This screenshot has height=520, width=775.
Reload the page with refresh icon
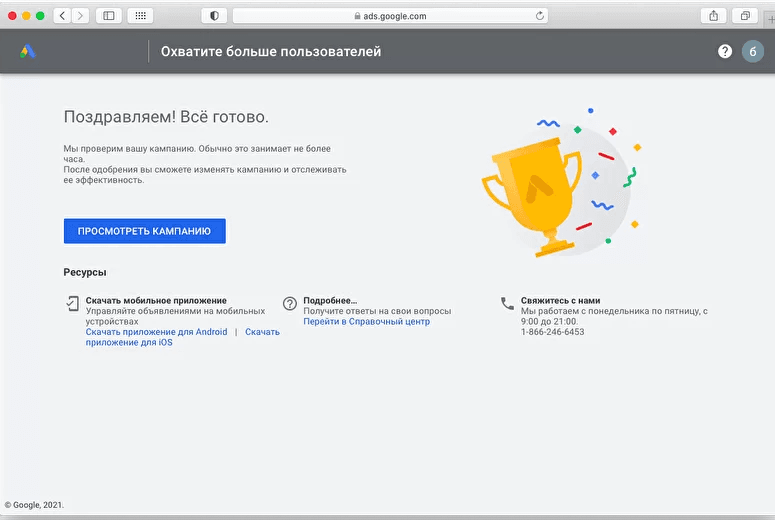tap(540, 16)
